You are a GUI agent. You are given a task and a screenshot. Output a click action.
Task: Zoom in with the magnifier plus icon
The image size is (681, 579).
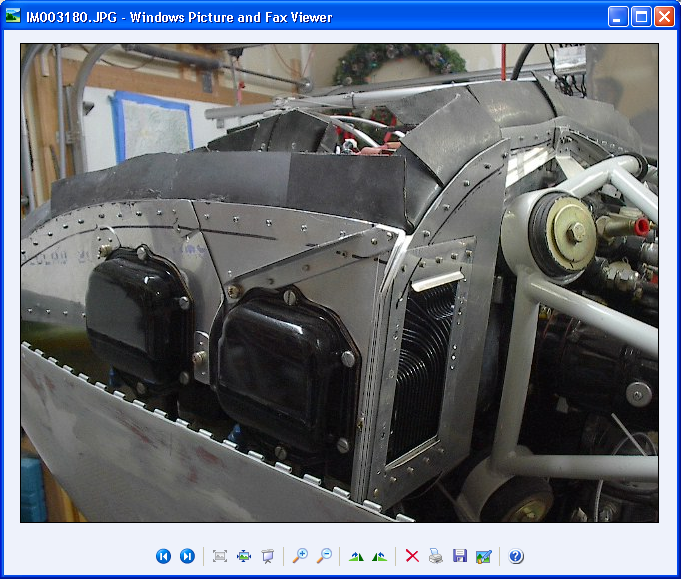click(300, 556)
